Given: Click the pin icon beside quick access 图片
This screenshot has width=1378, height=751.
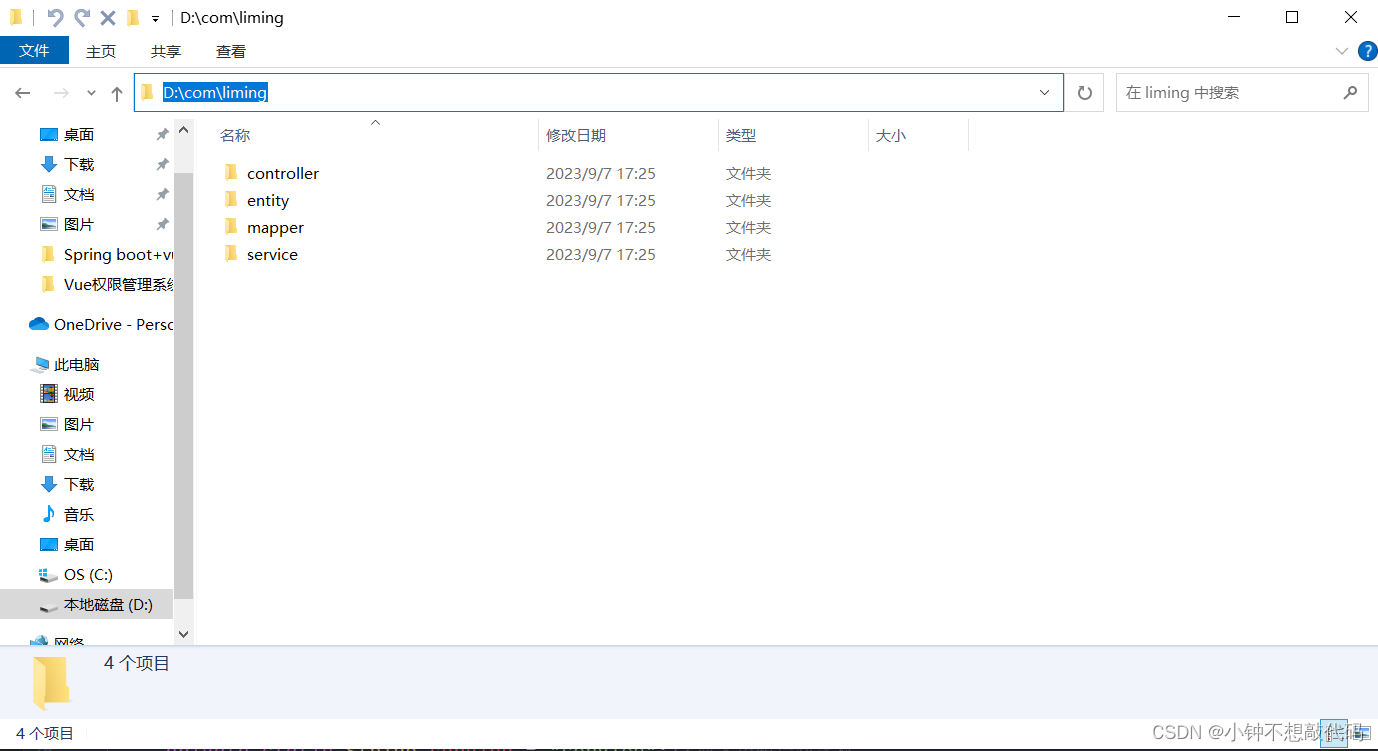Looking at the screenshot, I should click(x=162, y=224).
